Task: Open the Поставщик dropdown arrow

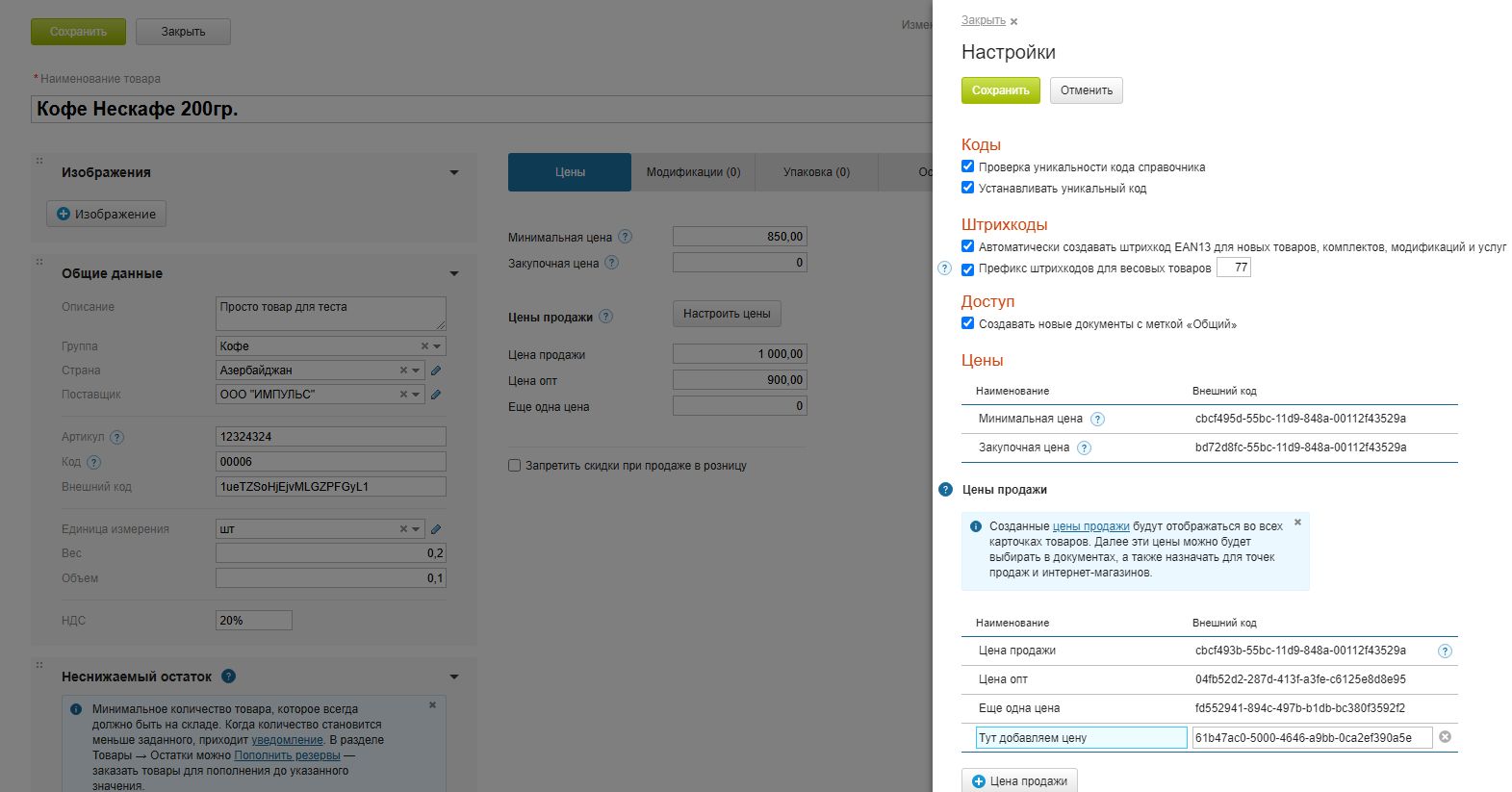Action: (x=416, y=395)
